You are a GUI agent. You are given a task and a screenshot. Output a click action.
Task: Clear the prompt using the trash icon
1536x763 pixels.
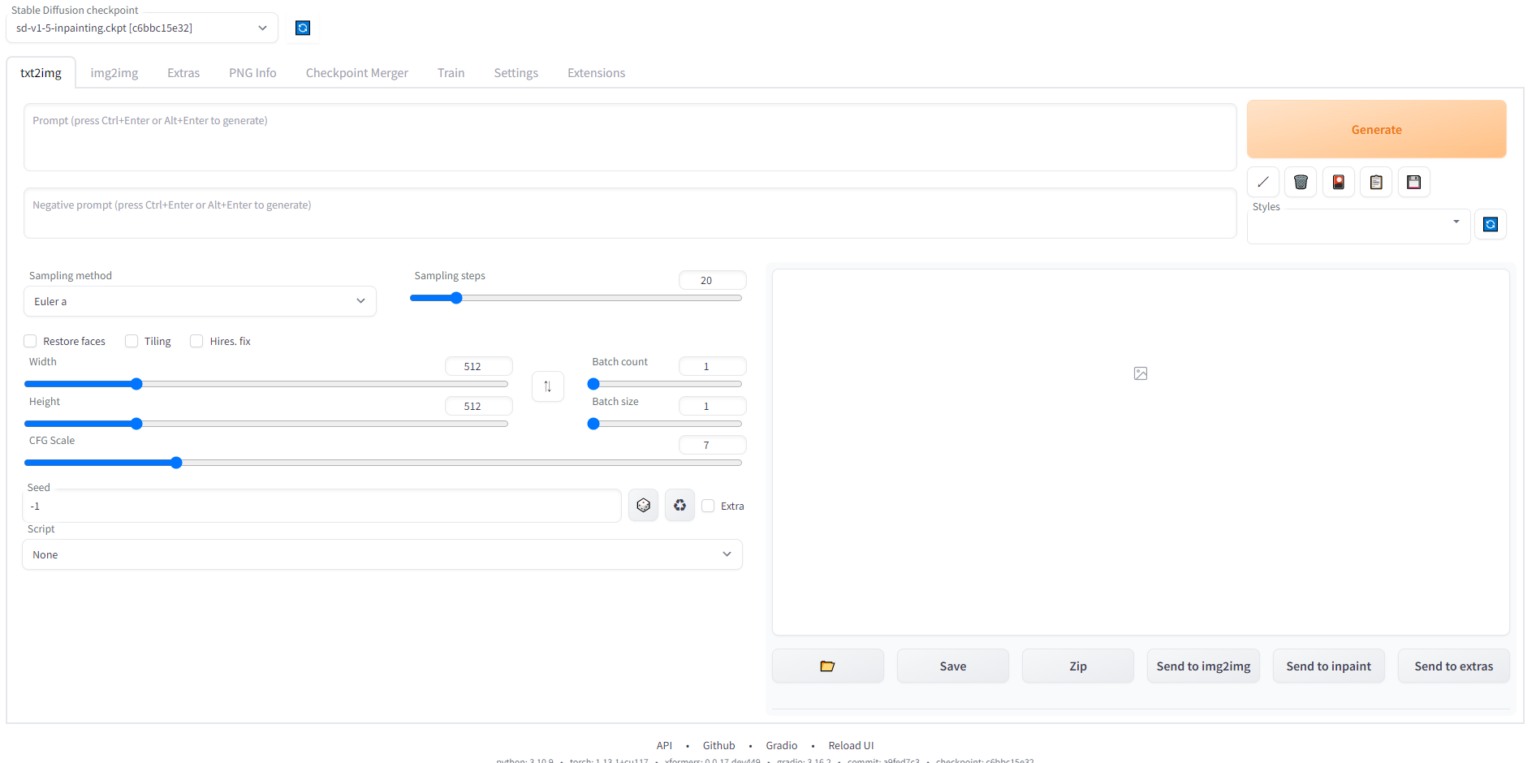click(x=1300, y=181)
